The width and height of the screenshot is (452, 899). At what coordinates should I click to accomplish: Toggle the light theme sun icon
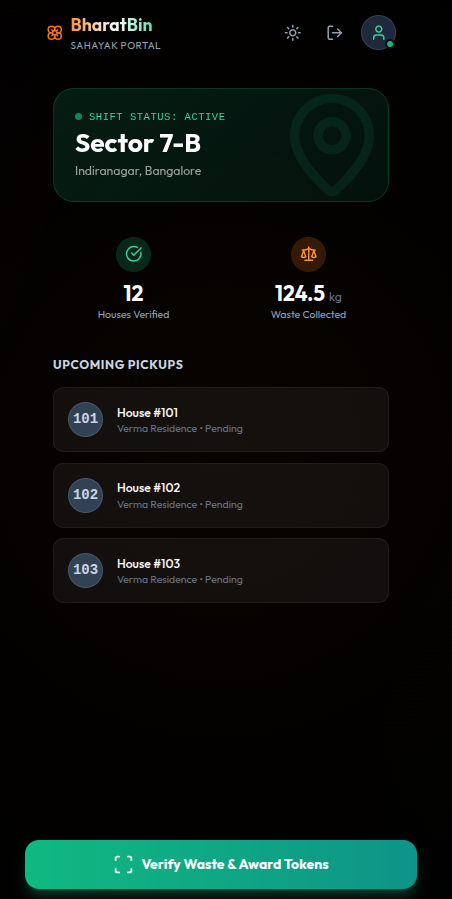[293, 33]
